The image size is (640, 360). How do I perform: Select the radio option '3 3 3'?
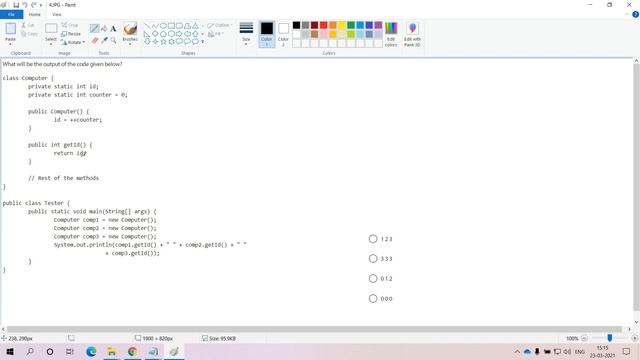pyautogui.click(x=373, y=258)
